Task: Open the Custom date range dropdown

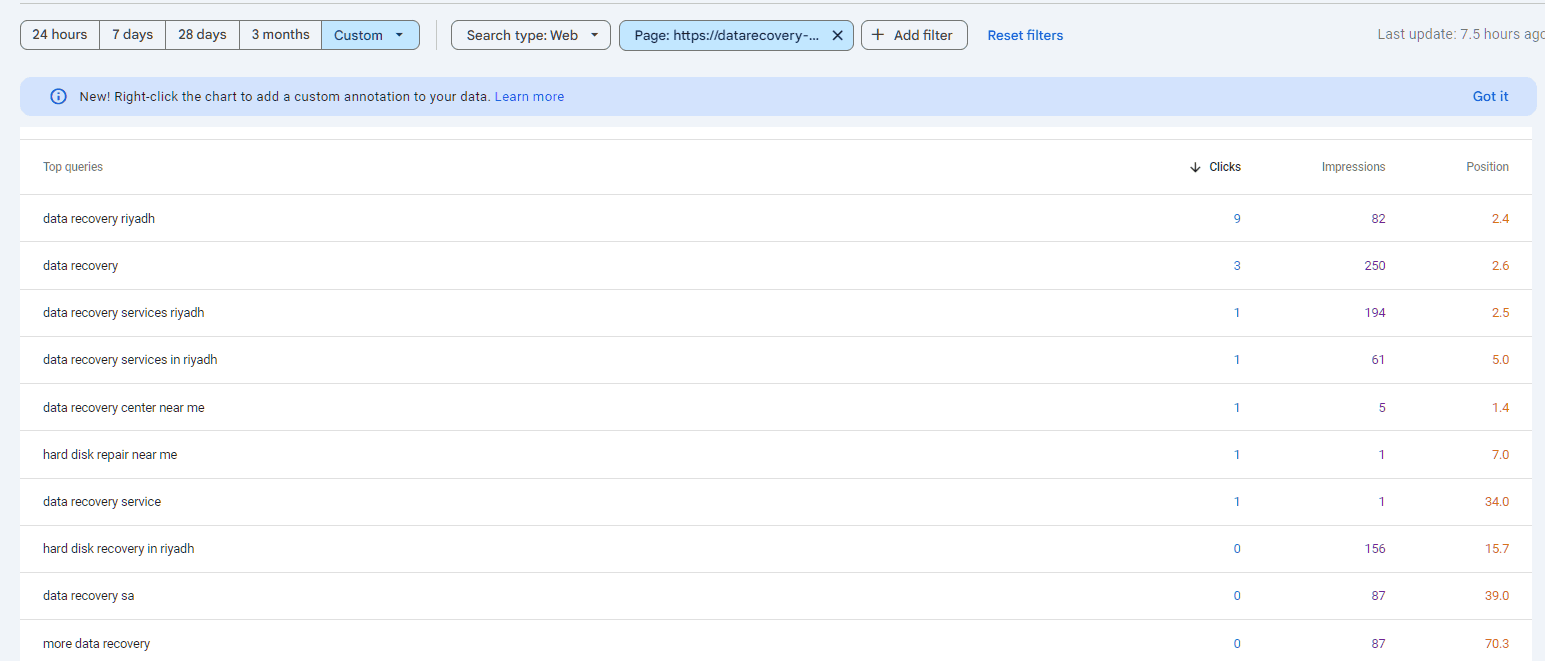Action: [369, 35]
